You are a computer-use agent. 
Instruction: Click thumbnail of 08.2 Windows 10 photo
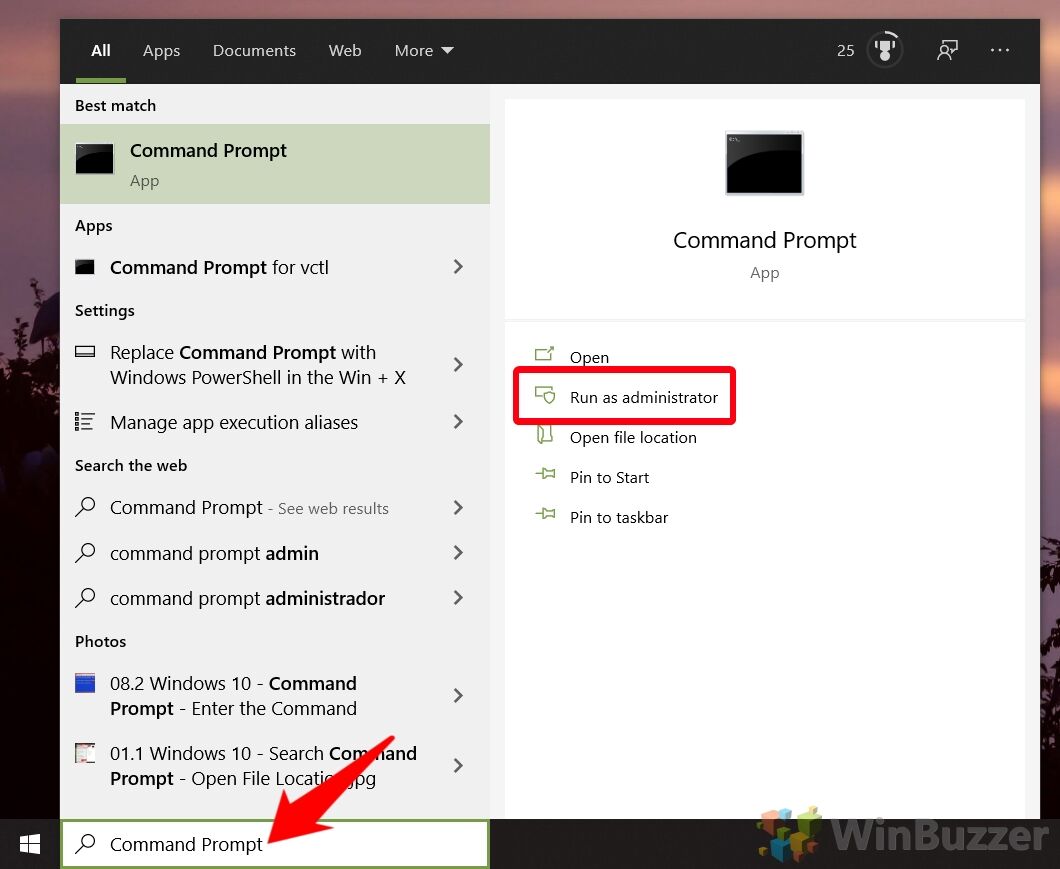pos(85,683)
